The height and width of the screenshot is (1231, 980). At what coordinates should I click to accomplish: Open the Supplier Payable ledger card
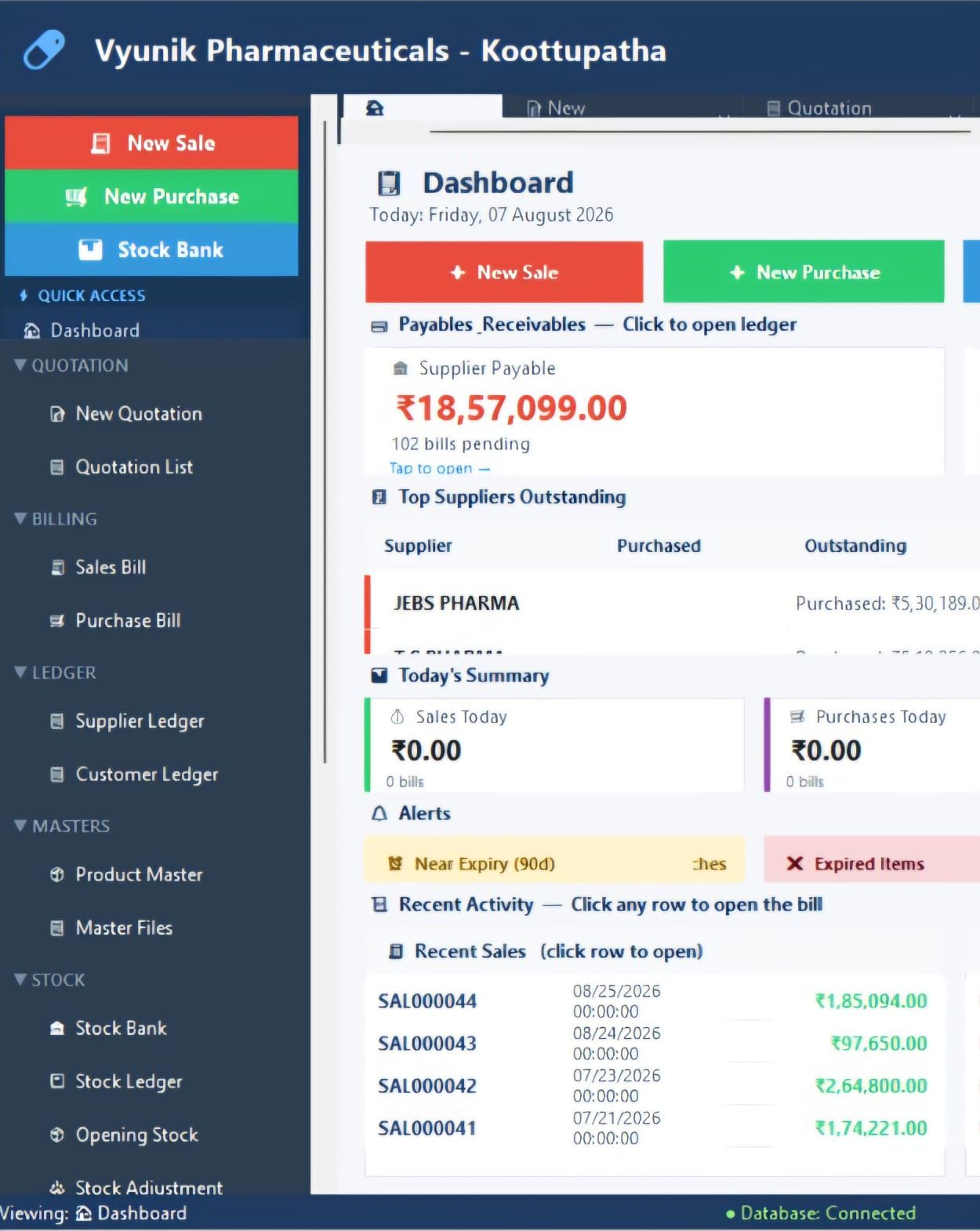(655, 412)
